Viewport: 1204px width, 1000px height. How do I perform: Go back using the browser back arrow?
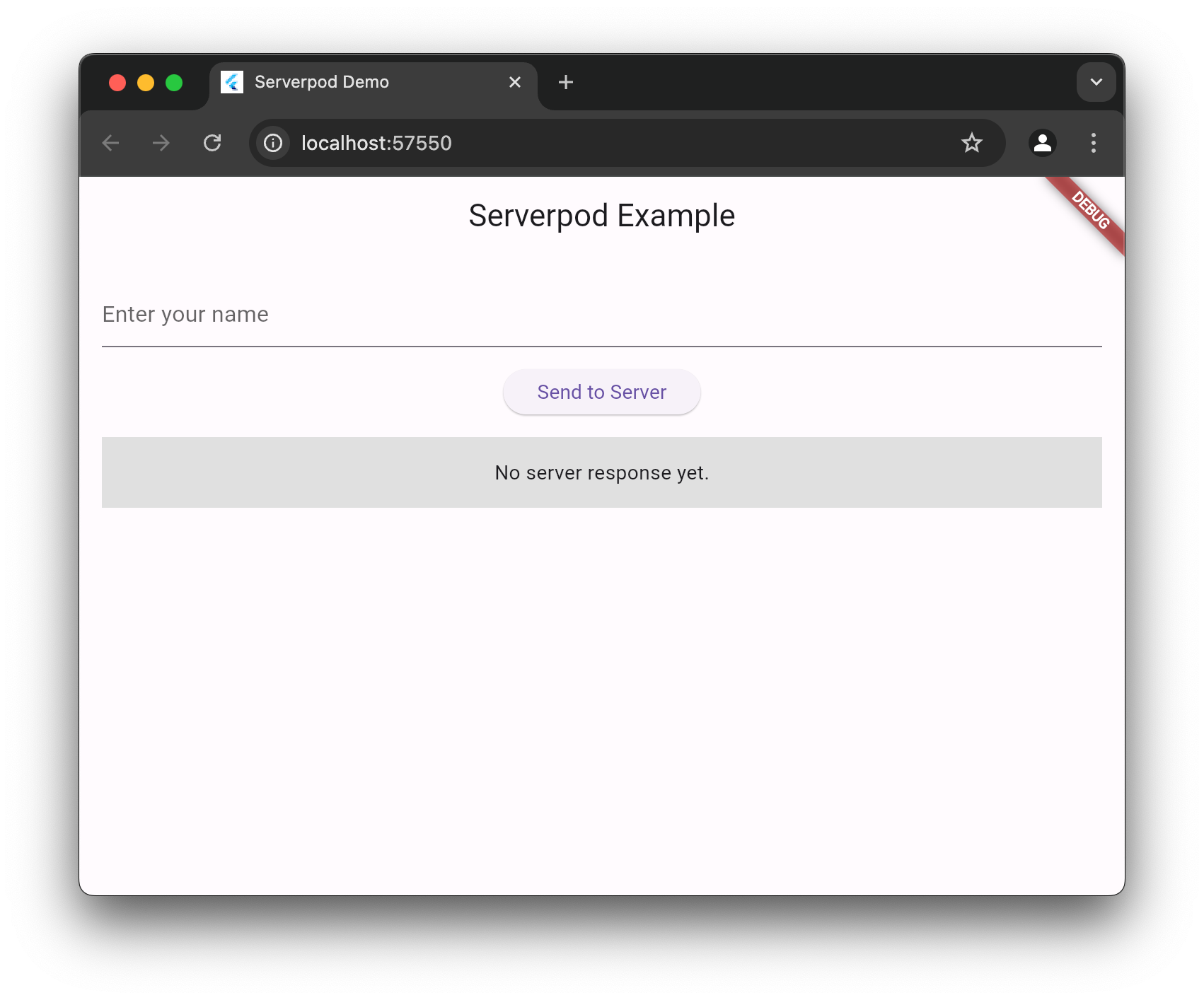pyautogui.click(x=111, y=144)
